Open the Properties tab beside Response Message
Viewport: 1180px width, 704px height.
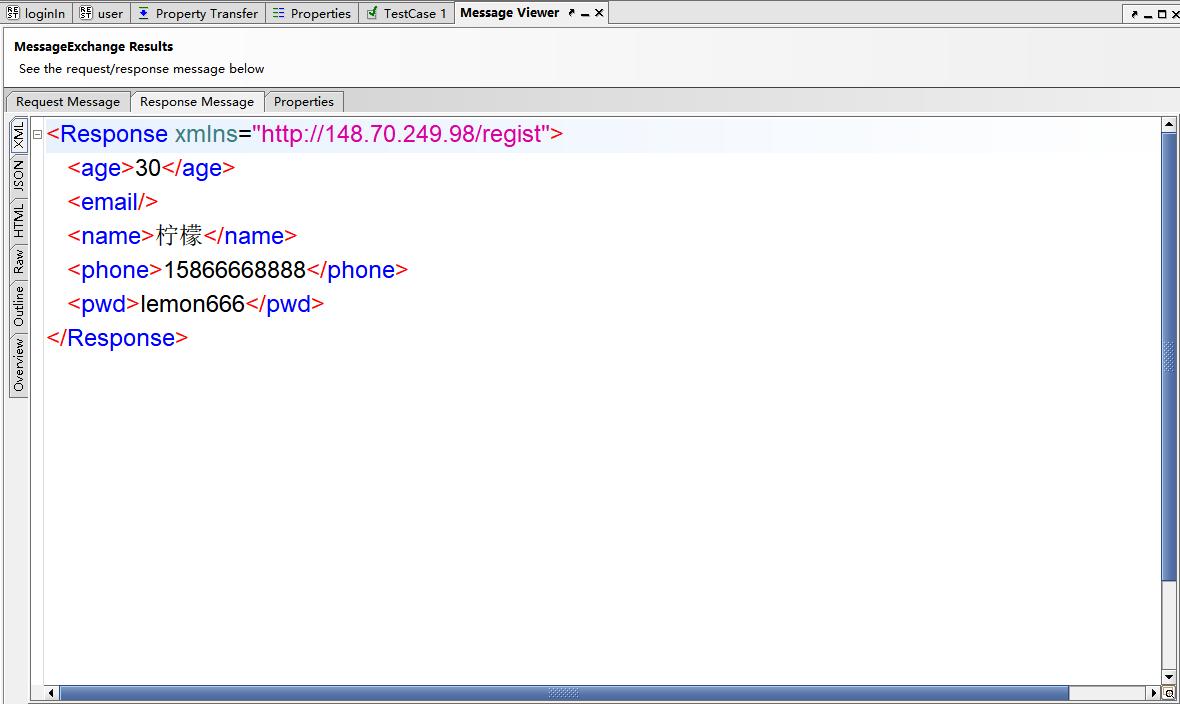point(304,102)
